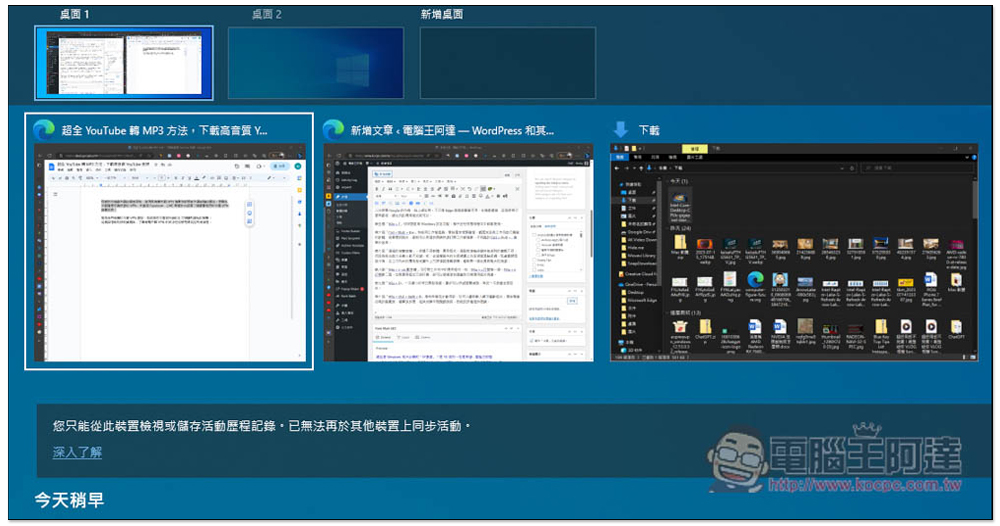This screenshot has height=526, width=1000.
Task: Click the Edge icon beside the WordPress window title
Action: click(334, 129)
